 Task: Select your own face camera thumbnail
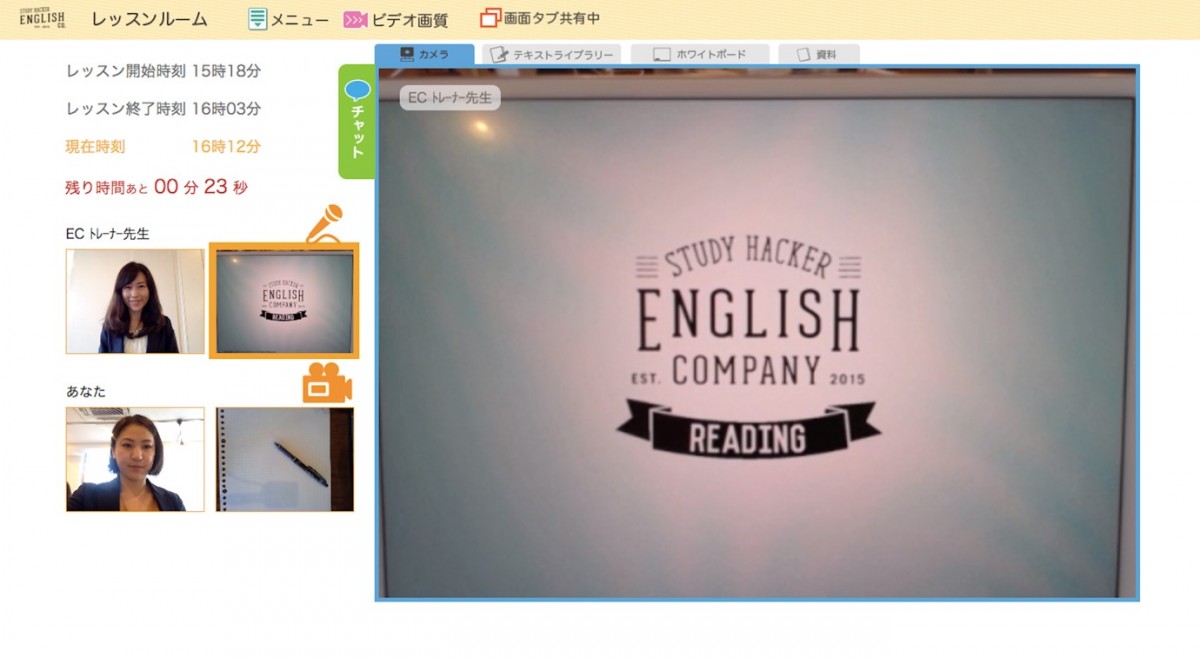tap(135, 459)
